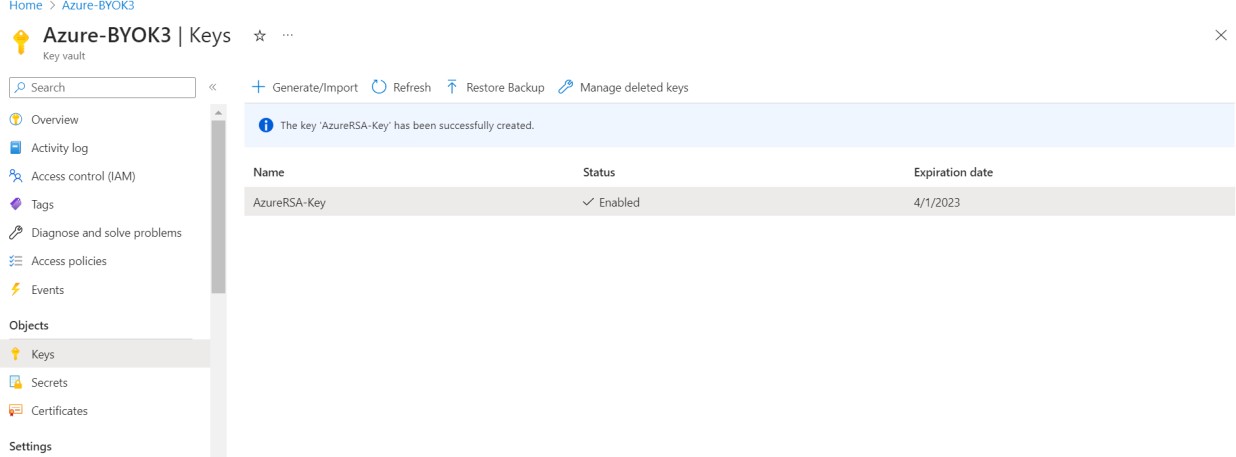Image resolution: width=1236 pixels, height=457 pixels.
Task: Click the Overview key-circle icon
Action: (15, 119)
